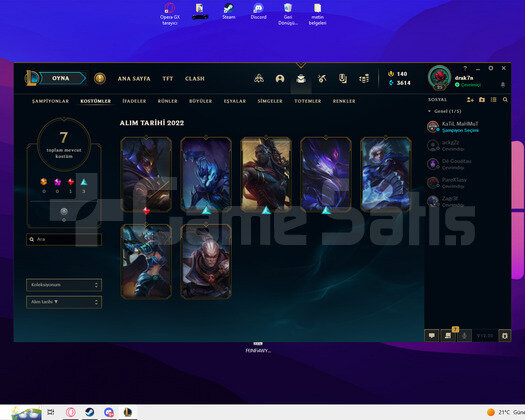525x420 pixels.
Task: Click the Ara search field
Action: [64, 239]
